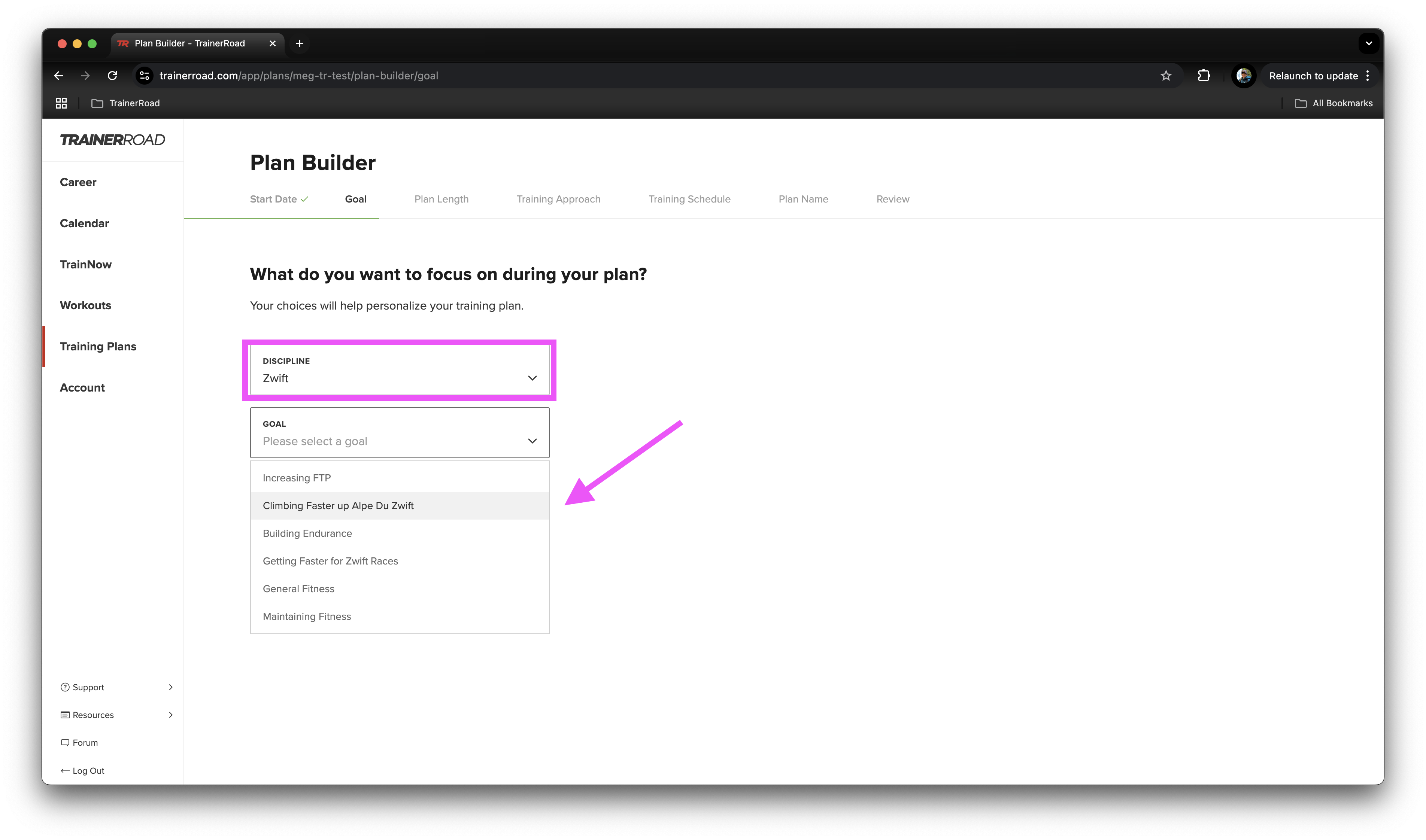Open the Training Schedule step
The image size is (1426, 840).
[689, 199]
